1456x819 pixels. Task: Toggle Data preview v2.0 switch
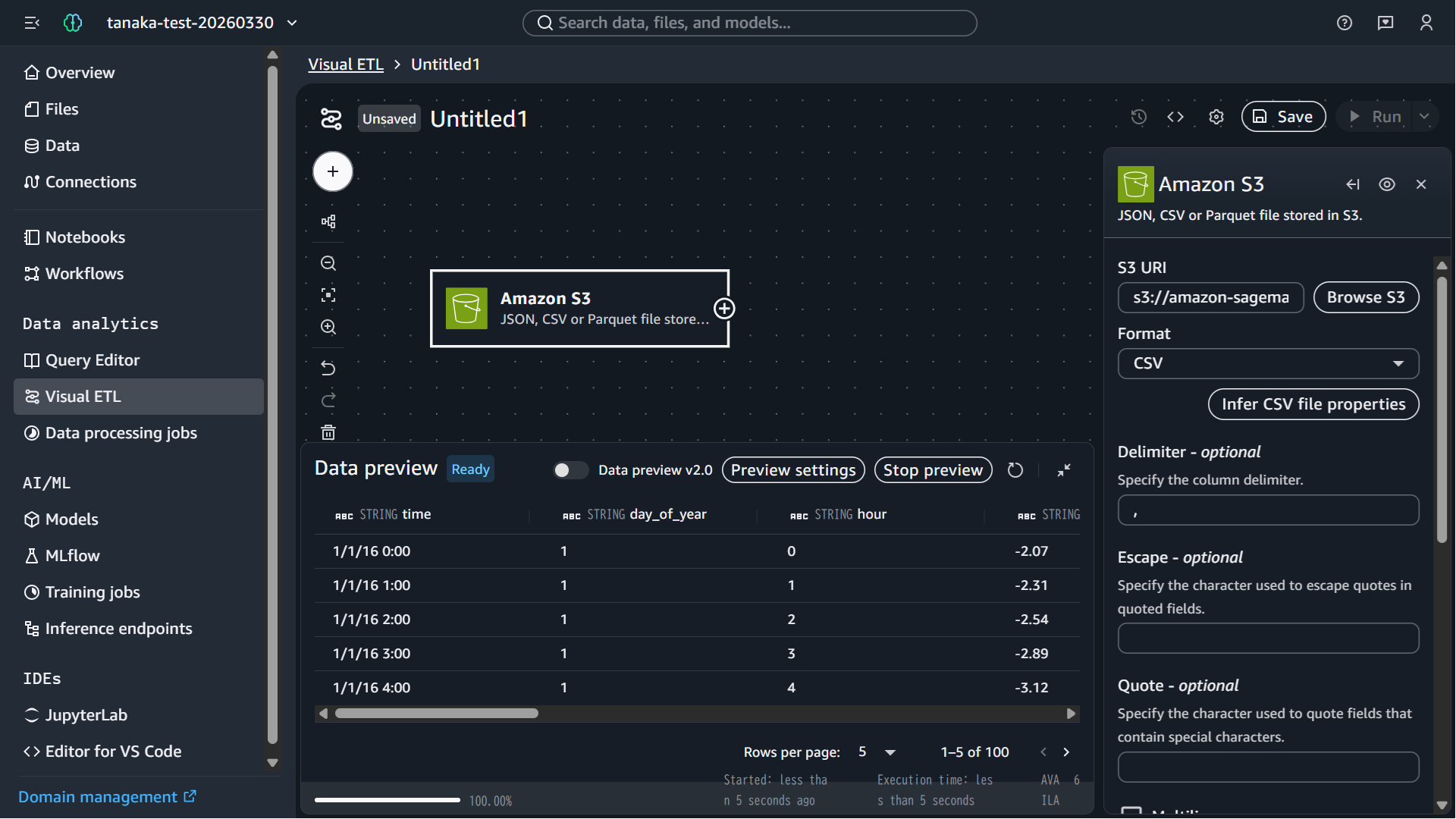pyautogui.click(x=570, y=470)
